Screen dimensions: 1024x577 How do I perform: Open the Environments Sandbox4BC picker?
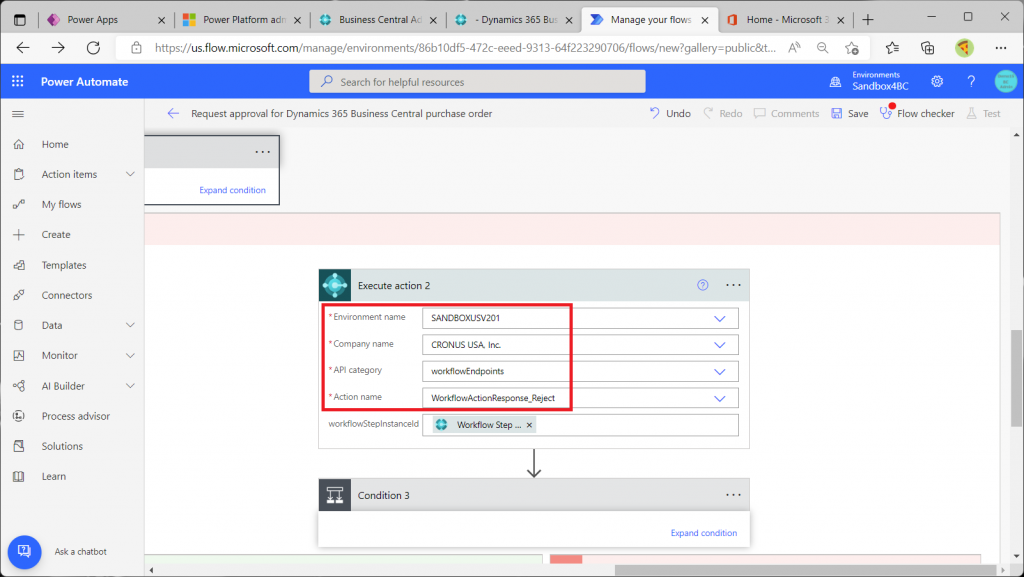click(869, 82)
